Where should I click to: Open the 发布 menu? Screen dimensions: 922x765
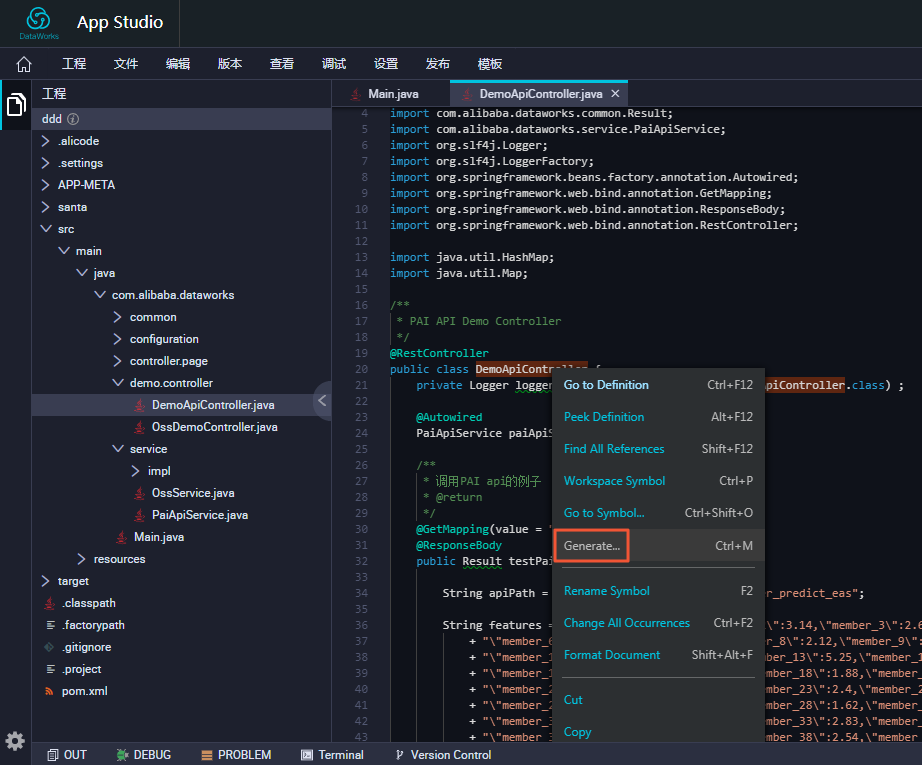pos(437,64)
